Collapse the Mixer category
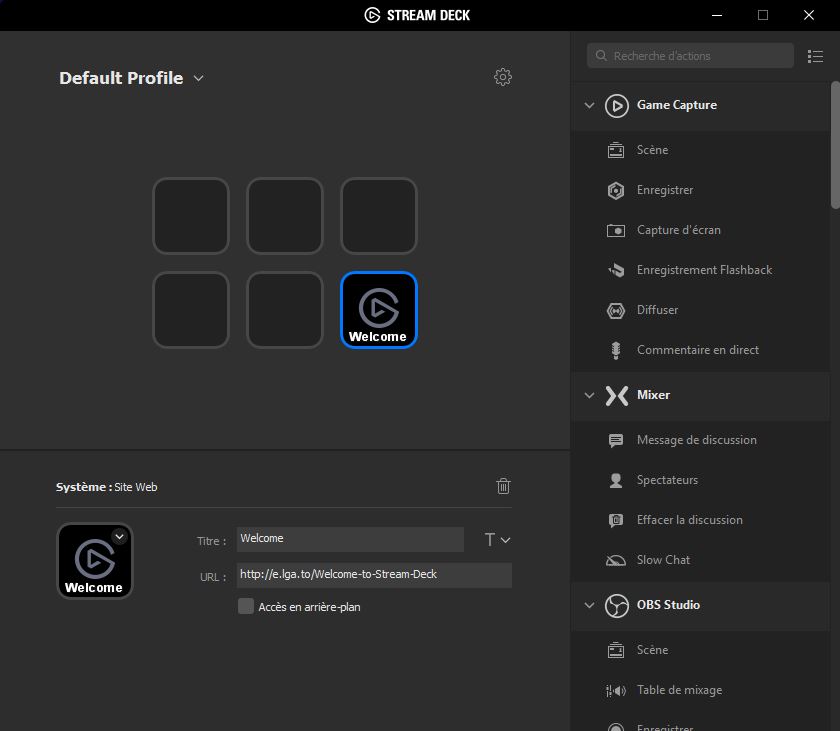This screenshot has width=840, height=731. click(589, 396)
